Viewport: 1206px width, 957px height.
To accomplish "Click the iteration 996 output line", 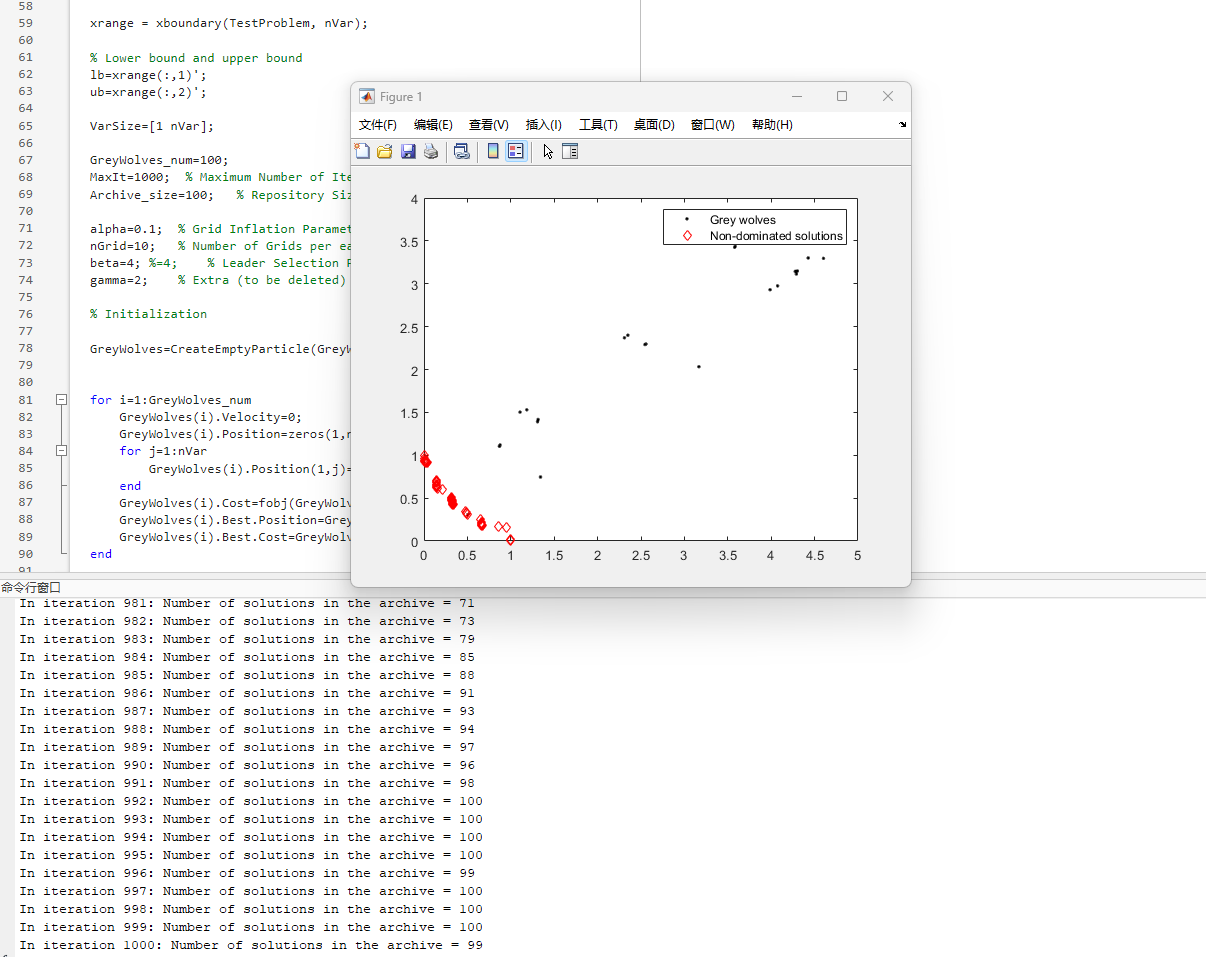I will pyautogui.click(x=247, y=873).
